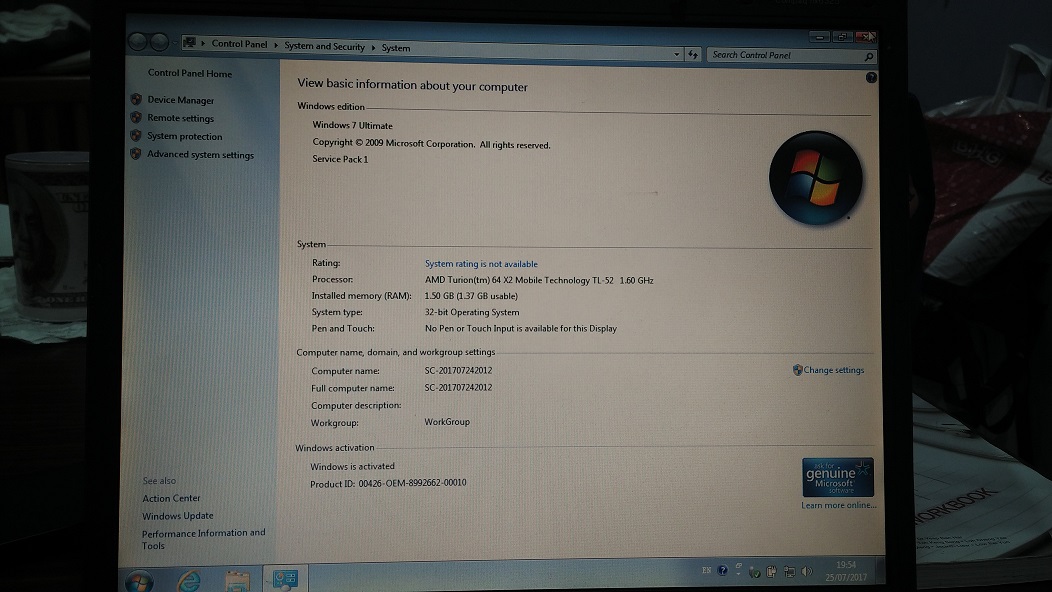
Task: Open the clock showing 19:54
Action: click(846, 571)
